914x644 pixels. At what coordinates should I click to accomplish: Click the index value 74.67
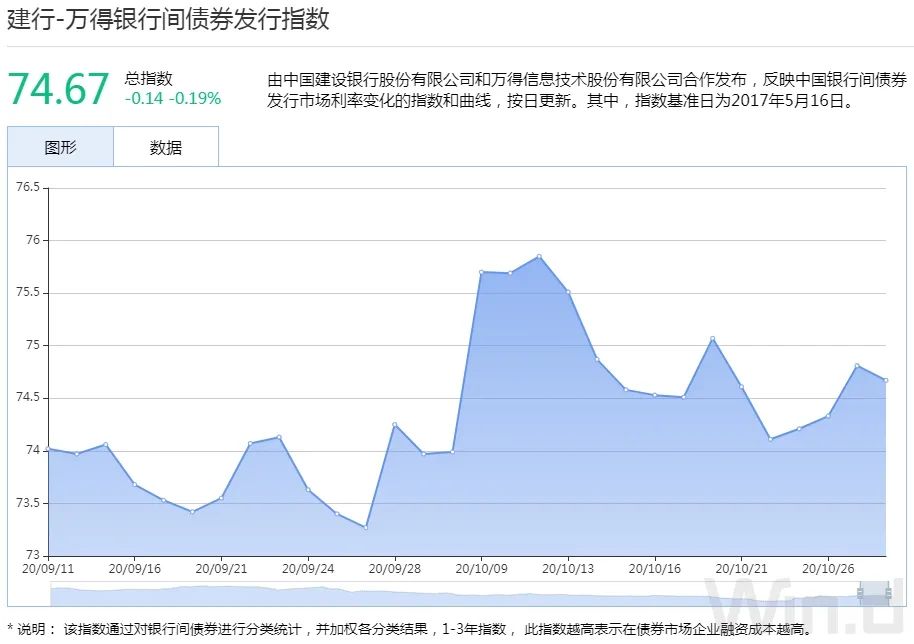point(58,89)
